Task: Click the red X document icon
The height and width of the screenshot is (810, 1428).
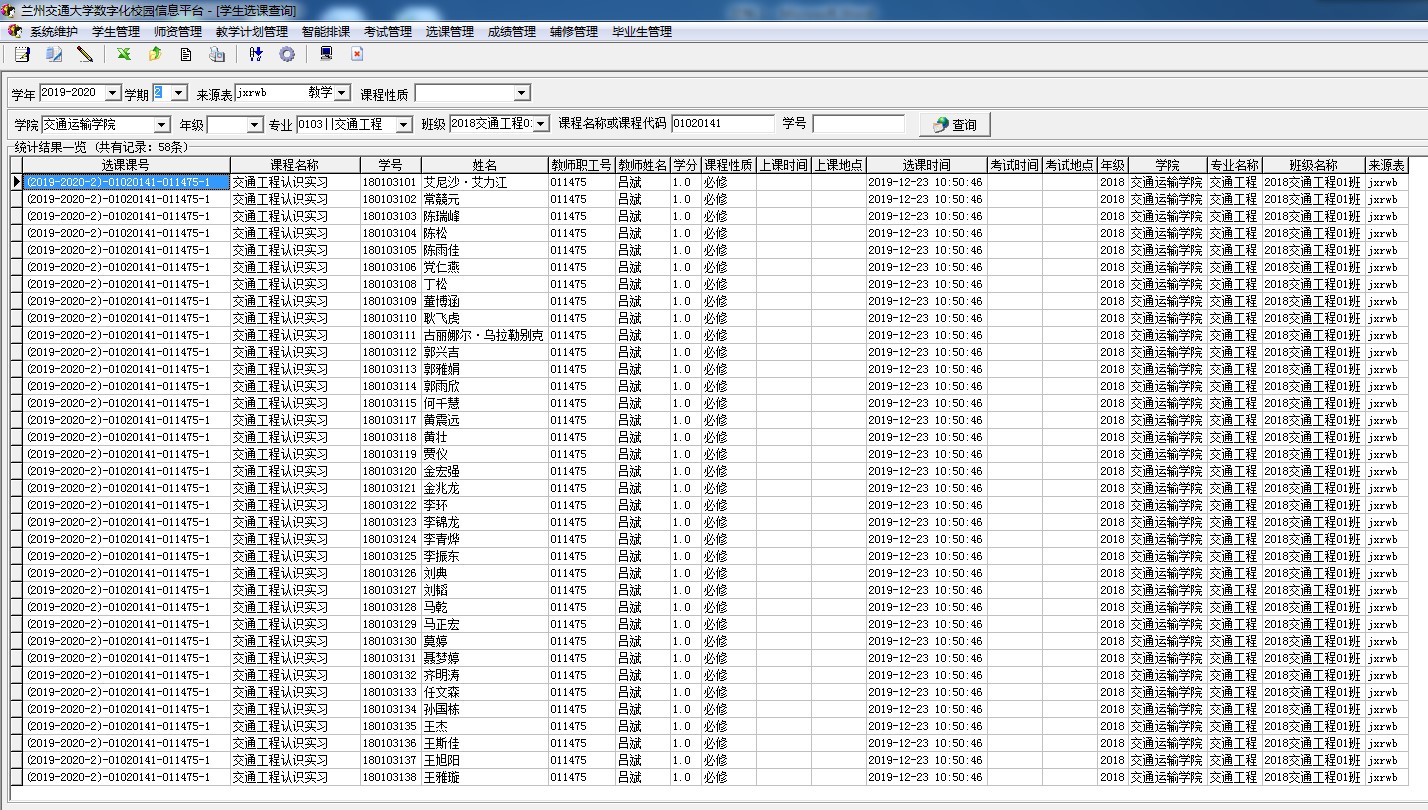Action: (x=357, y=55)
